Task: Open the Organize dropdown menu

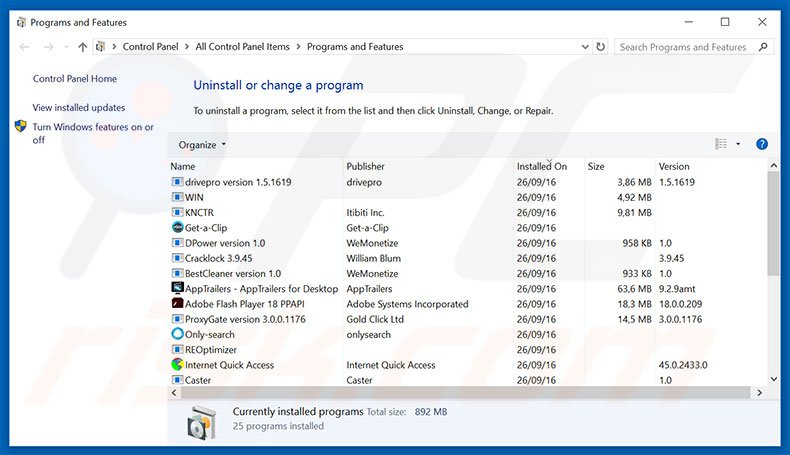Action: point(202,145)
